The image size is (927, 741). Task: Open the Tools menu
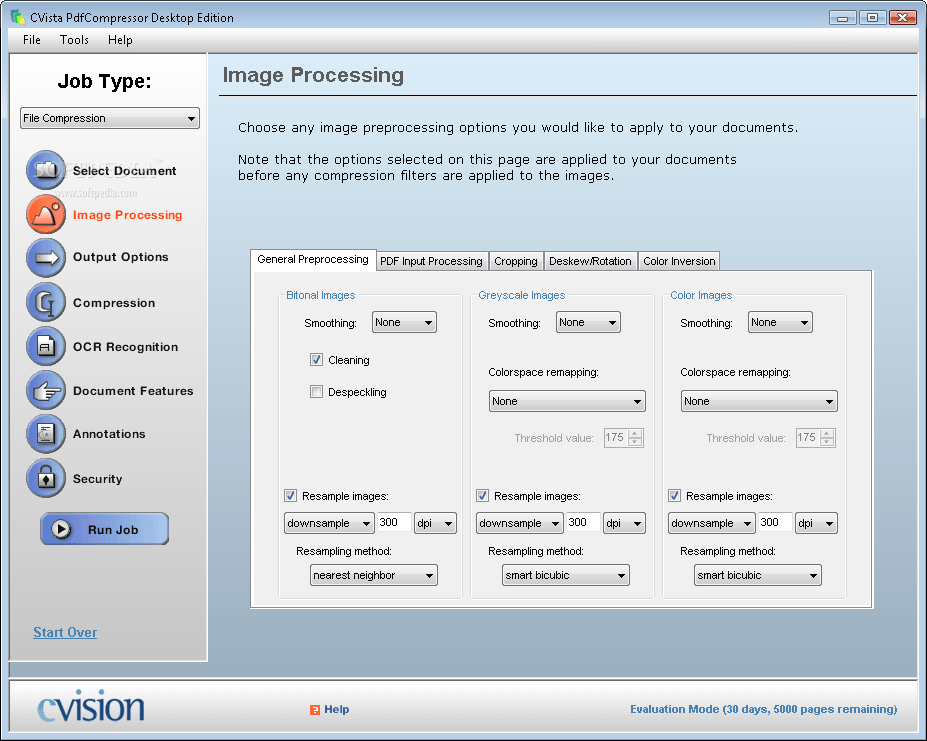74,40
